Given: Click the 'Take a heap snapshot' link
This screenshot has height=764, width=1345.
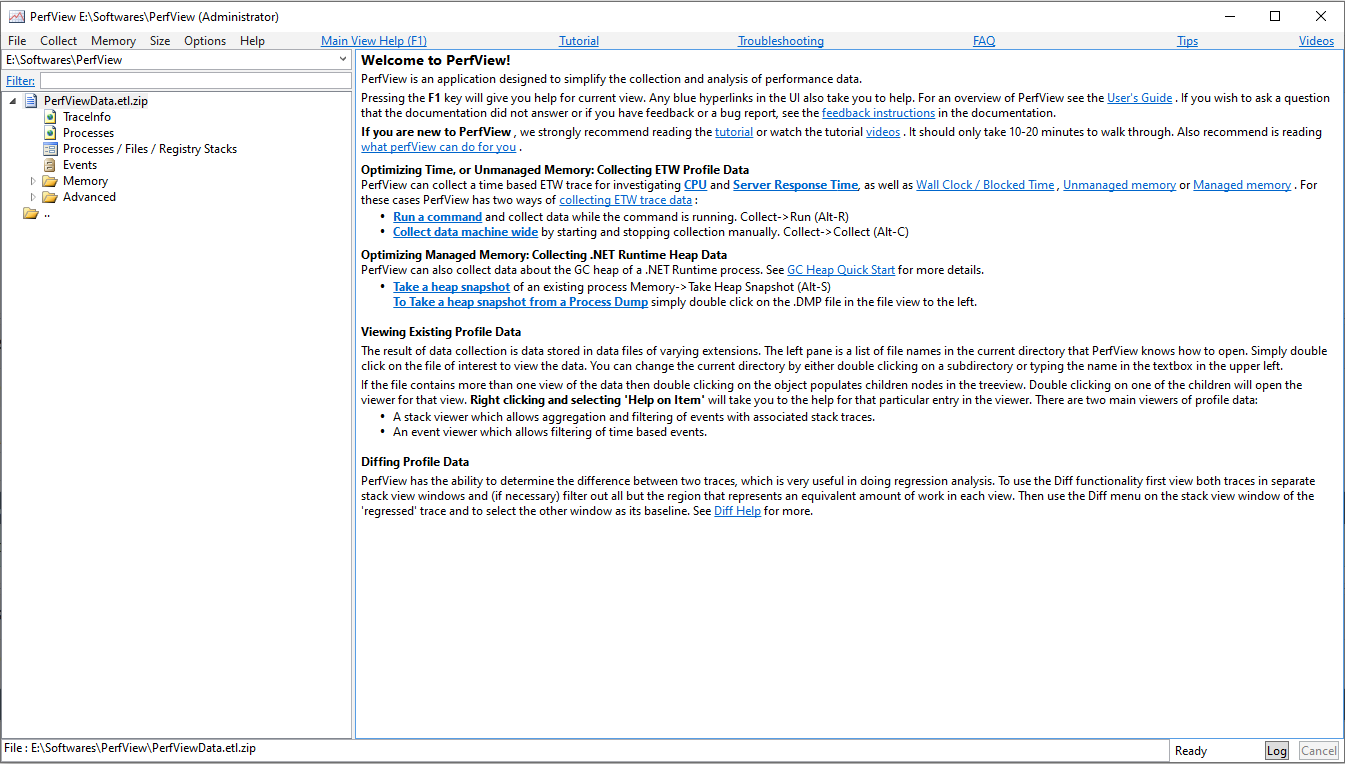Looking at the screenshot, I should 451,287.
